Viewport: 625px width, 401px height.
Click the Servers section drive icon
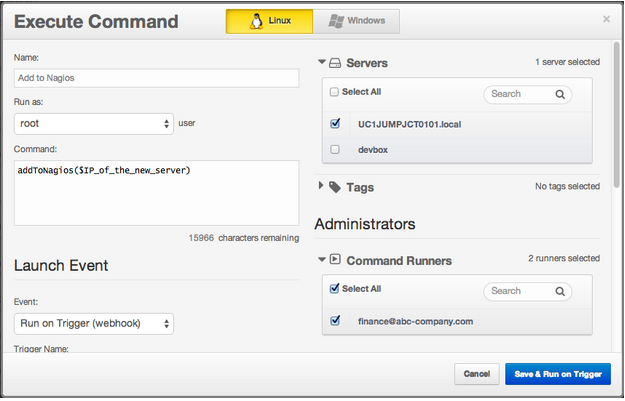[x=336, y=63]
